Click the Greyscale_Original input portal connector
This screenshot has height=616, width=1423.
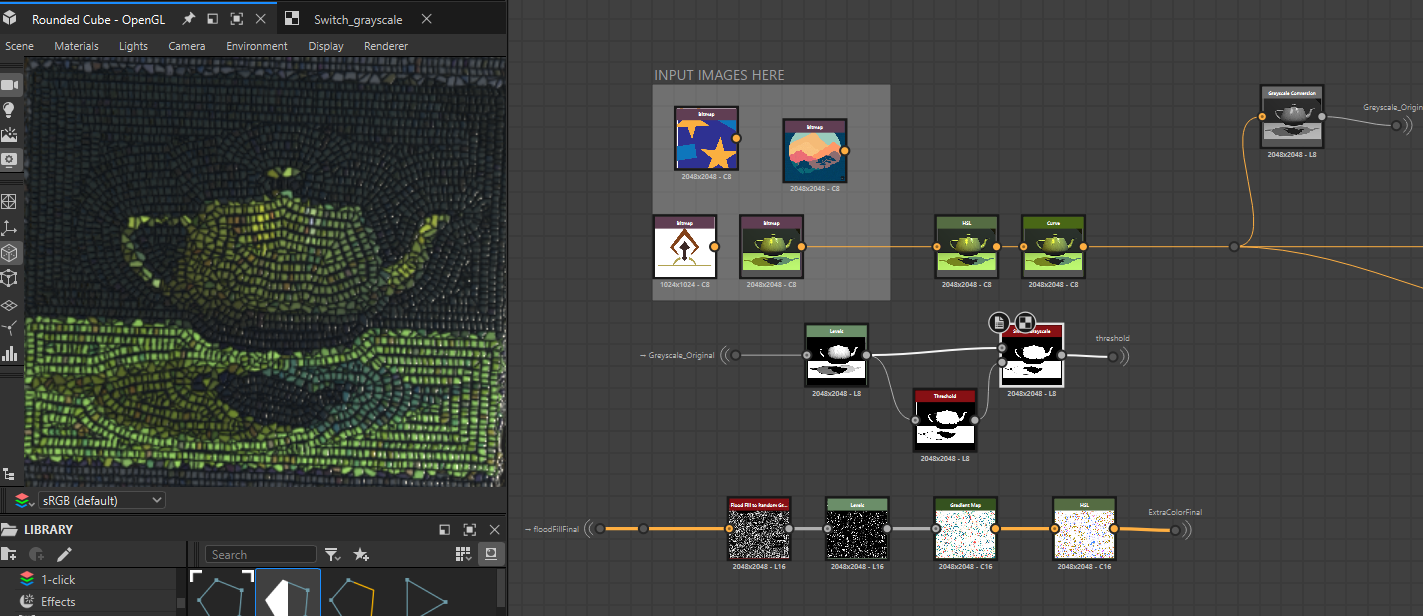click(736, 355)
